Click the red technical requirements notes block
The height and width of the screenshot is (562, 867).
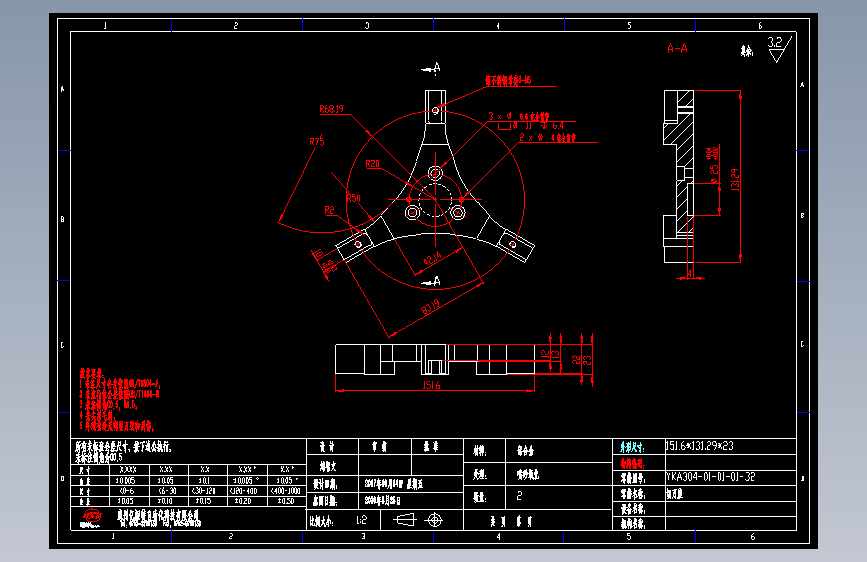coord(119,399)
